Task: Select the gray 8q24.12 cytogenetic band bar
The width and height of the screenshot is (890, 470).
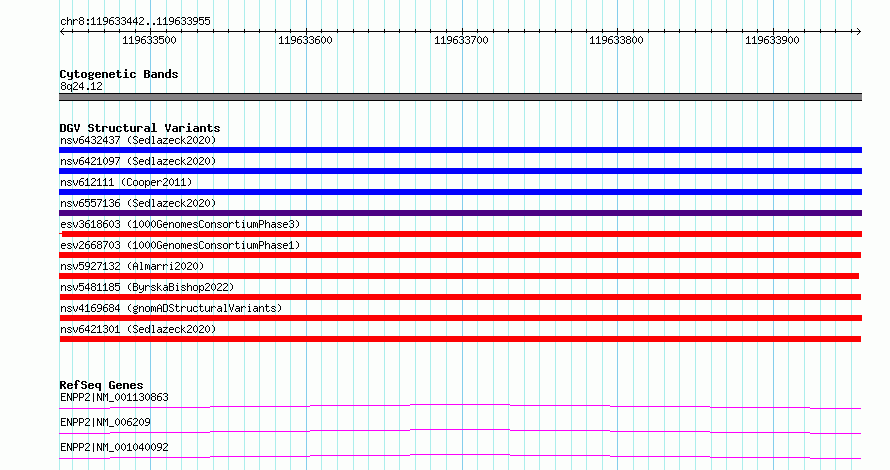Action: coord(460,97)
